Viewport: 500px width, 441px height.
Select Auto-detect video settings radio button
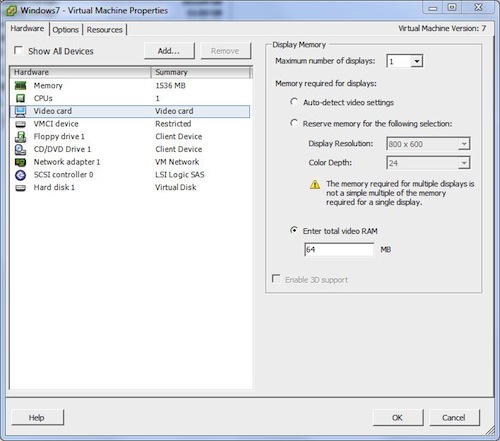(294, 102)
